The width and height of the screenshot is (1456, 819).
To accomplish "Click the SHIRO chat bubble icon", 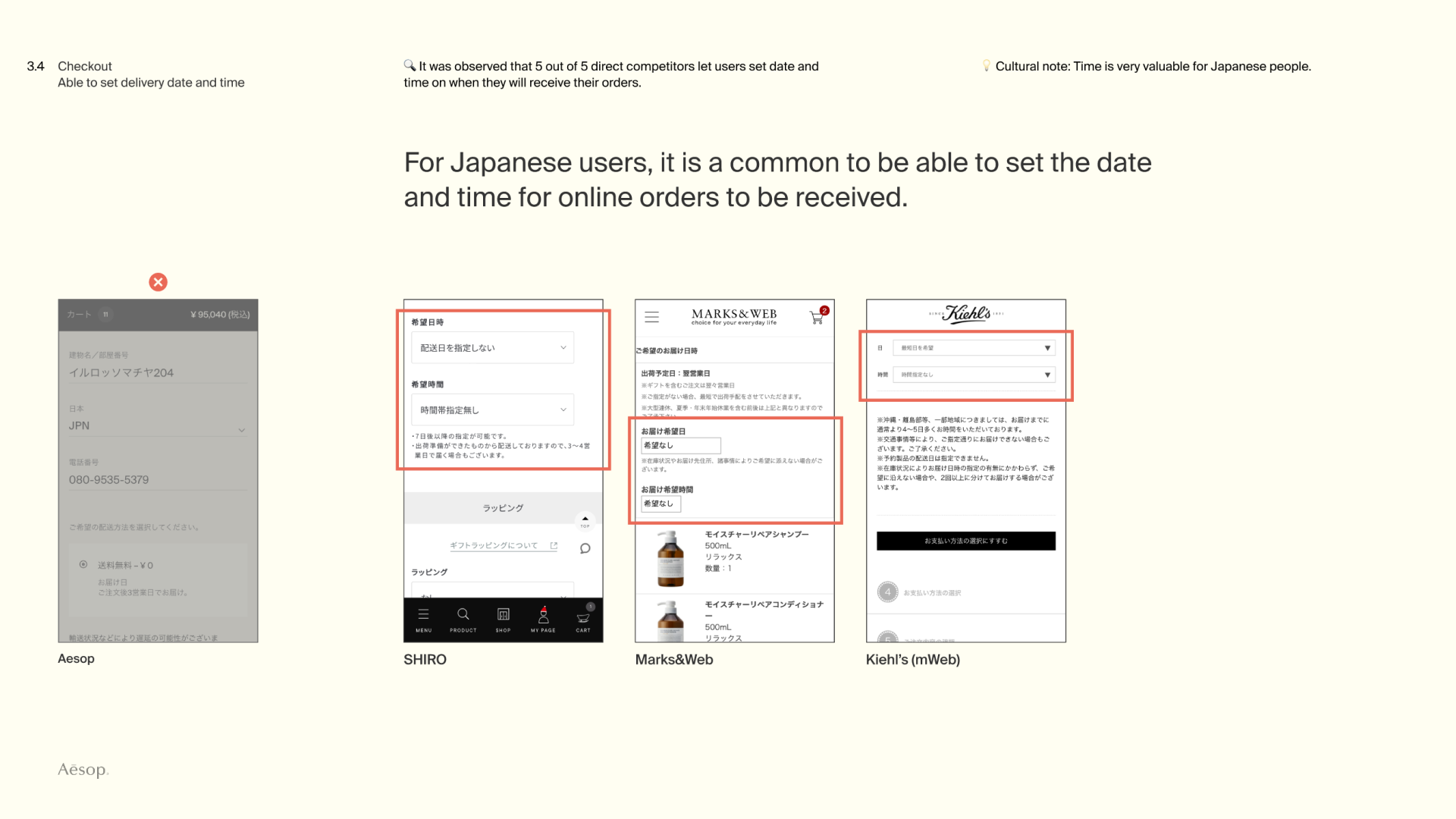I will (x=585, y=548).
